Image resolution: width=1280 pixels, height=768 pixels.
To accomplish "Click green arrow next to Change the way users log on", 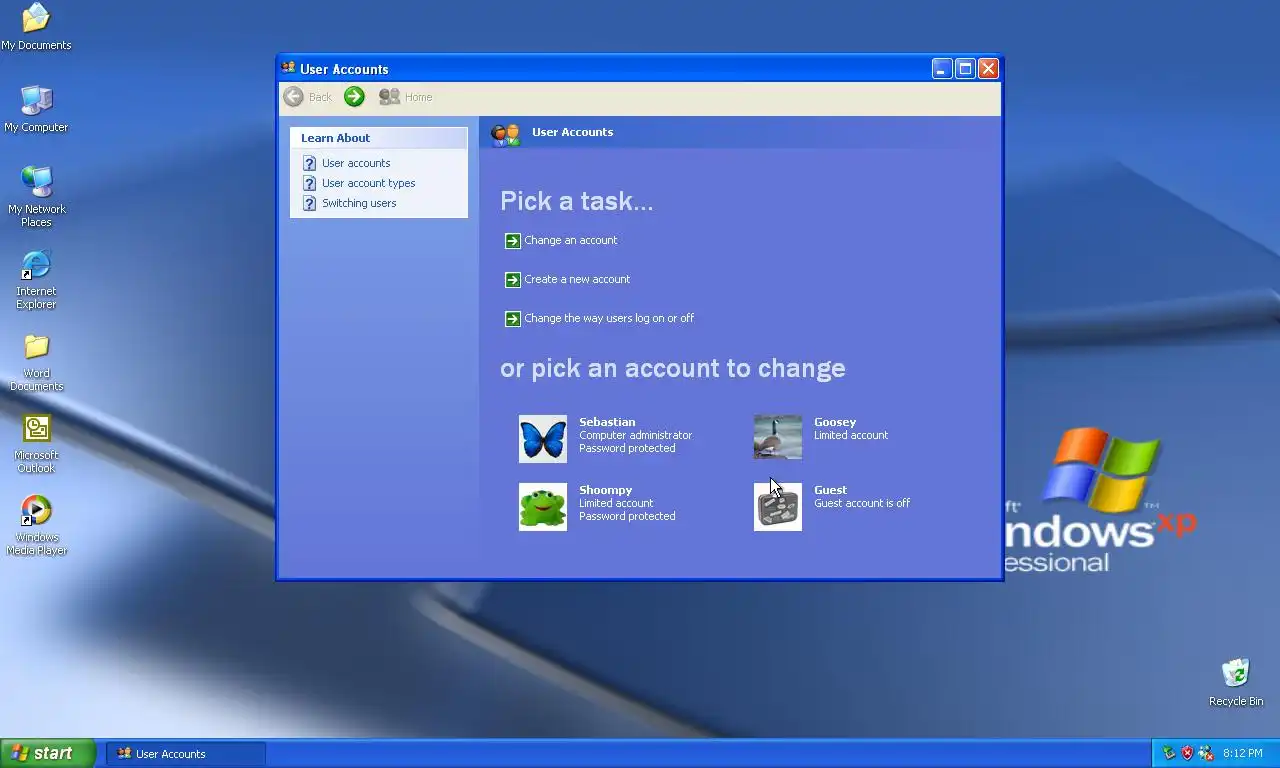I will [x=512, y=319].
